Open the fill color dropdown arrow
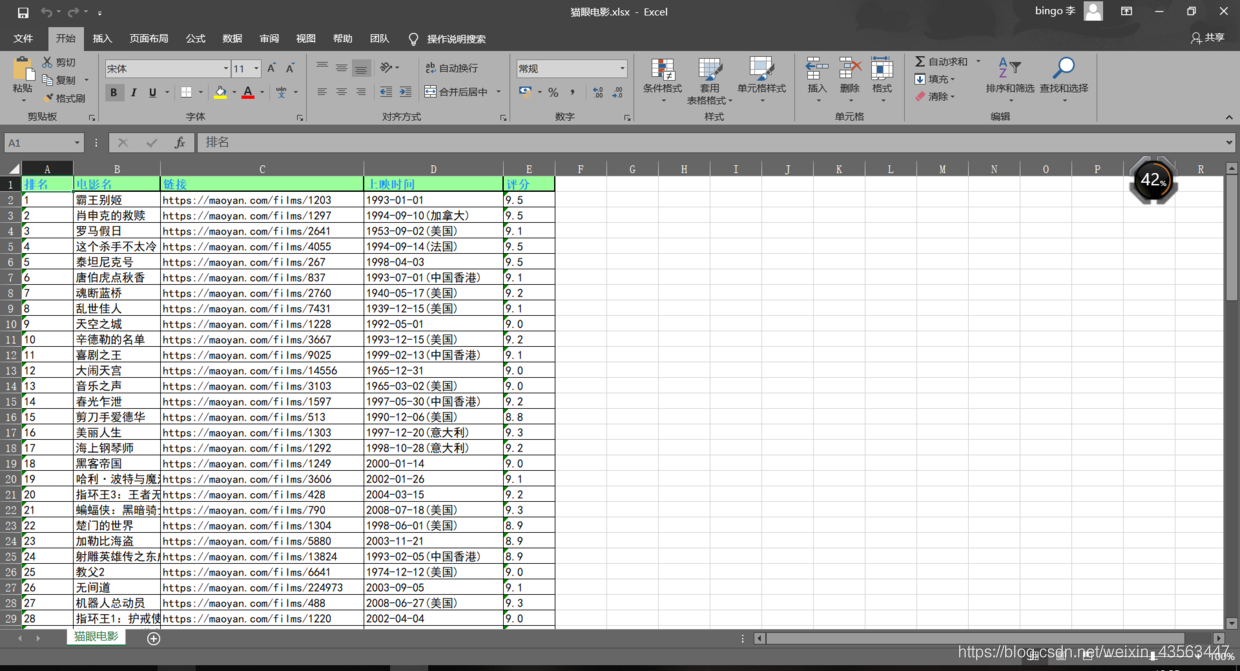The image size is (1240, 671). (x=233, y=92)
